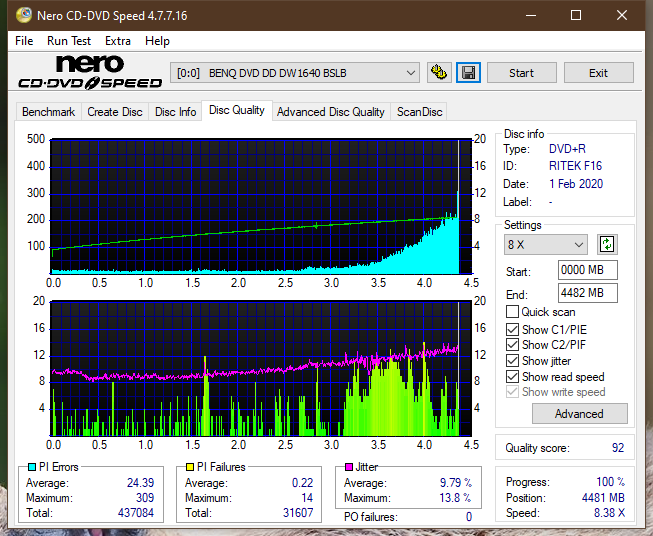Click the PIF and jitter graph area
Viewport: 653px width, 536px height.
point(261,369)
